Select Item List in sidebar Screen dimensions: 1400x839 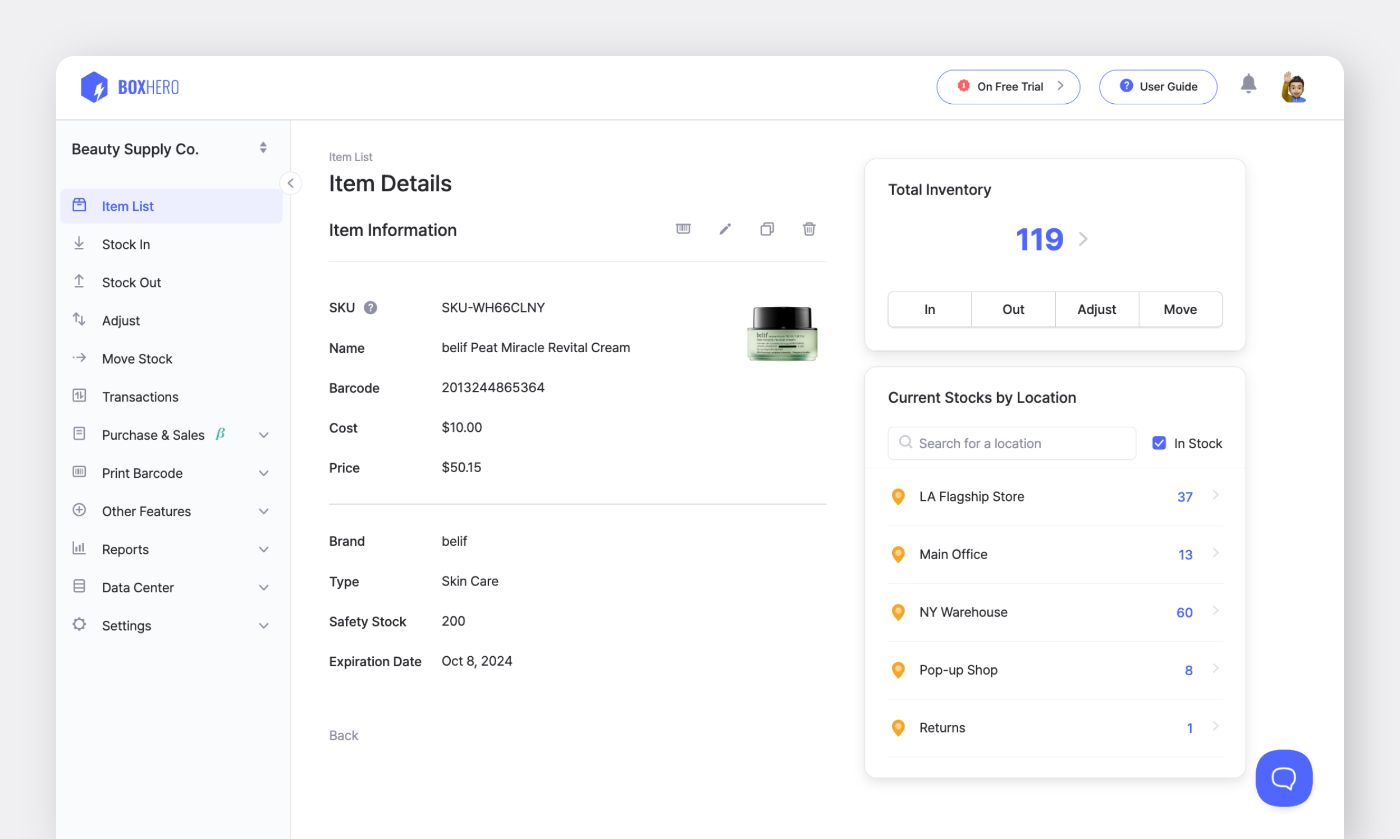[x=171, y=206]
